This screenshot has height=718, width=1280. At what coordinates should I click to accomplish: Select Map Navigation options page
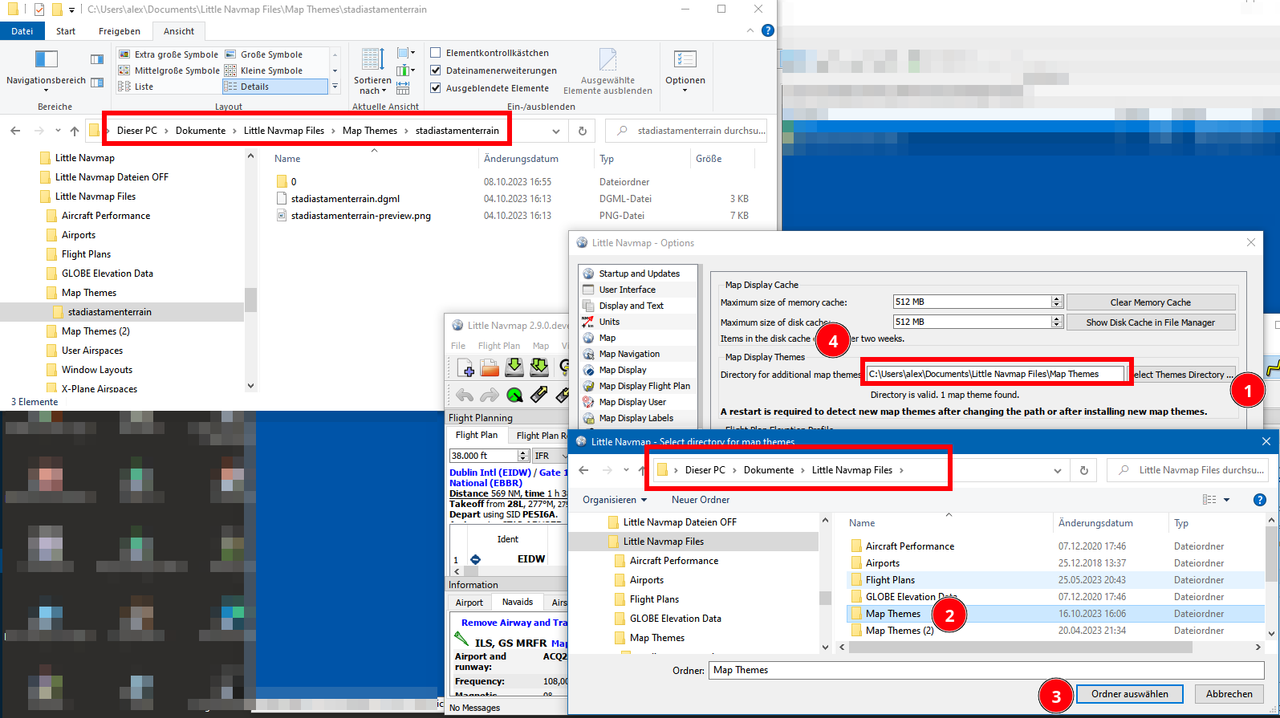pyautogui.click(x=629, y=354)
